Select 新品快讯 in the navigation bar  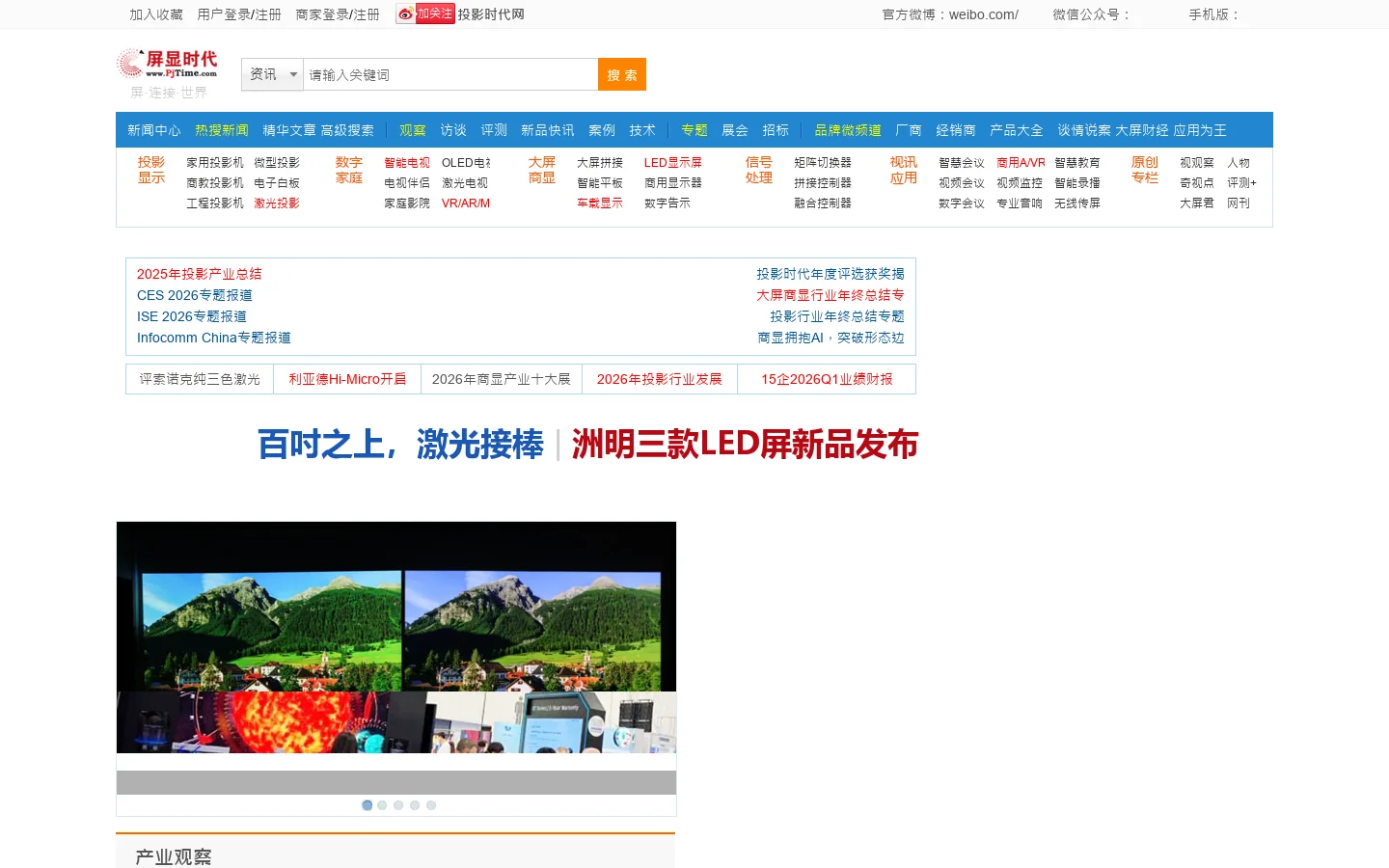[x=548, y=130]
